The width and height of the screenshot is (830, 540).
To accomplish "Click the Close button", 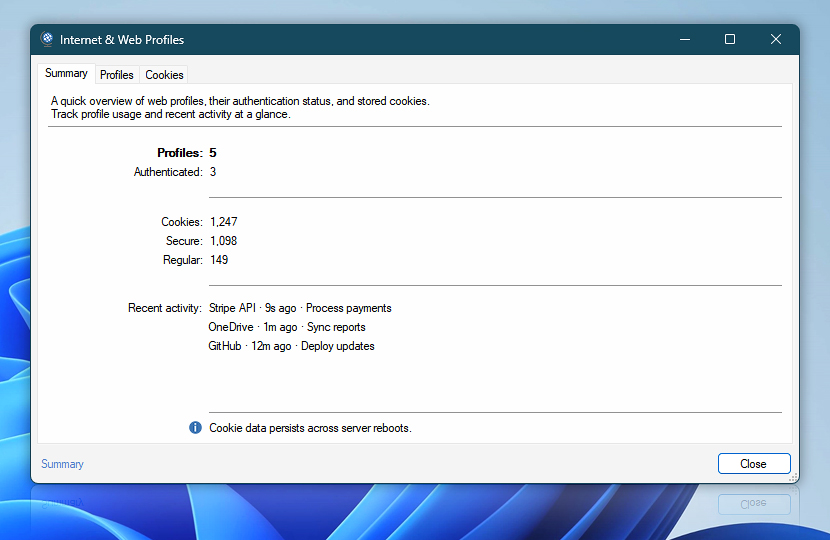I will click(754, 464).
